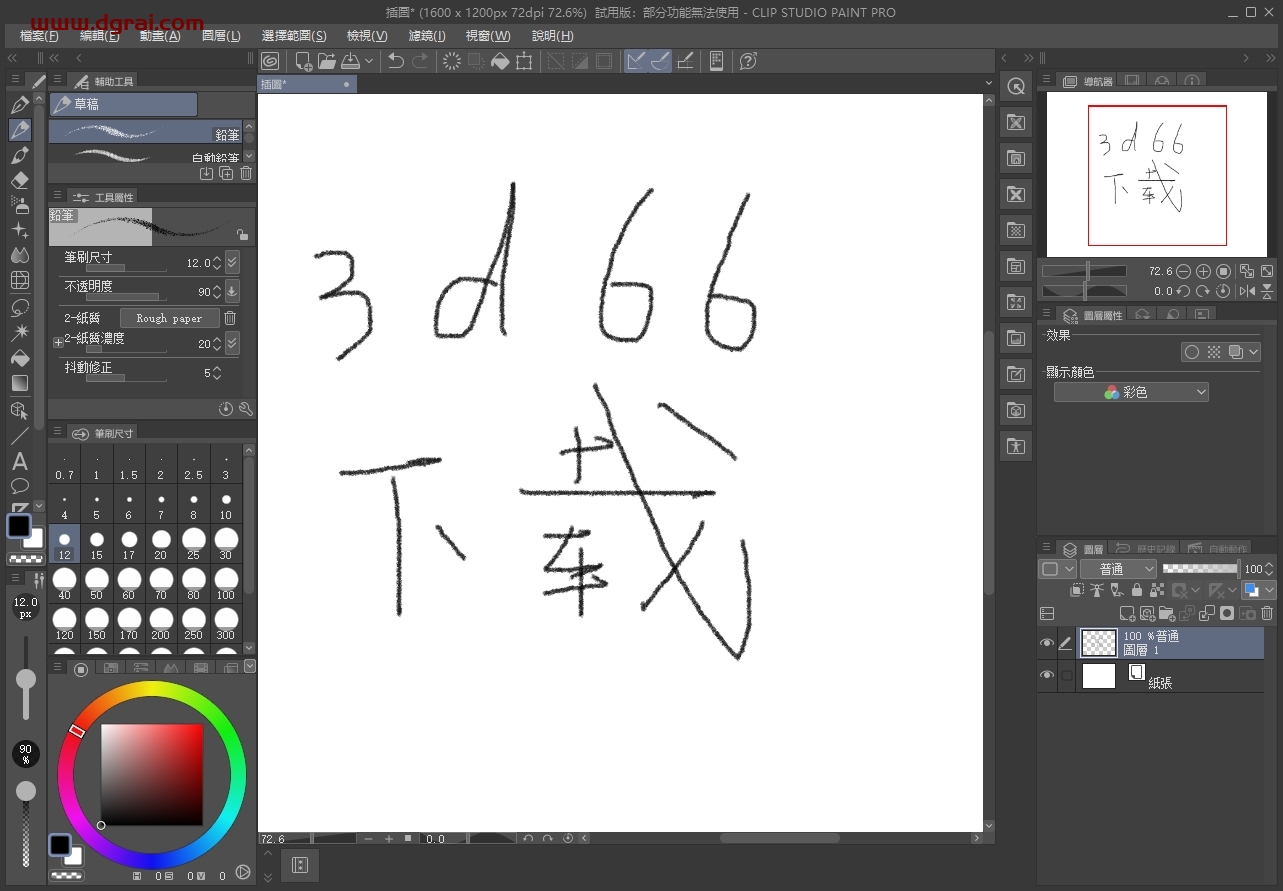Screen dimensions: 1283x891
Task: Hide 圖層 1 using its eye icon
Action: coord(1047,643)
